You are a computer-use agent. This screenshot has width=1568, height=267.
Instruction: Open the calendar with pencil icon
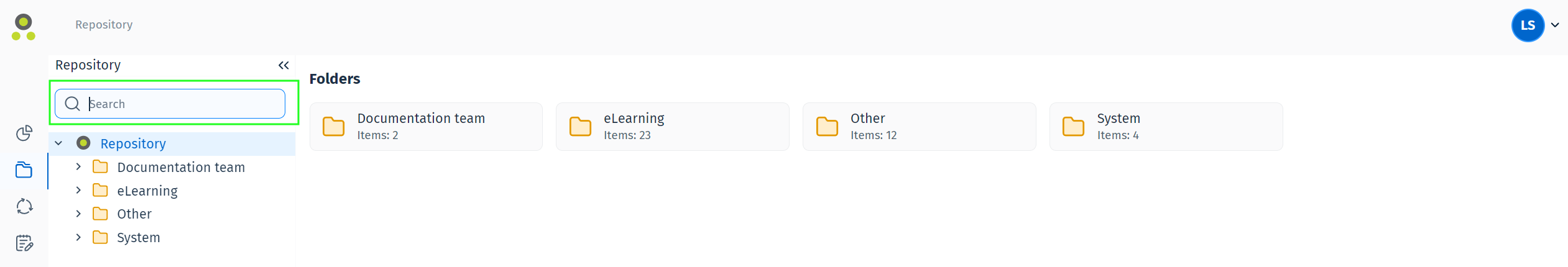point(24,243)
